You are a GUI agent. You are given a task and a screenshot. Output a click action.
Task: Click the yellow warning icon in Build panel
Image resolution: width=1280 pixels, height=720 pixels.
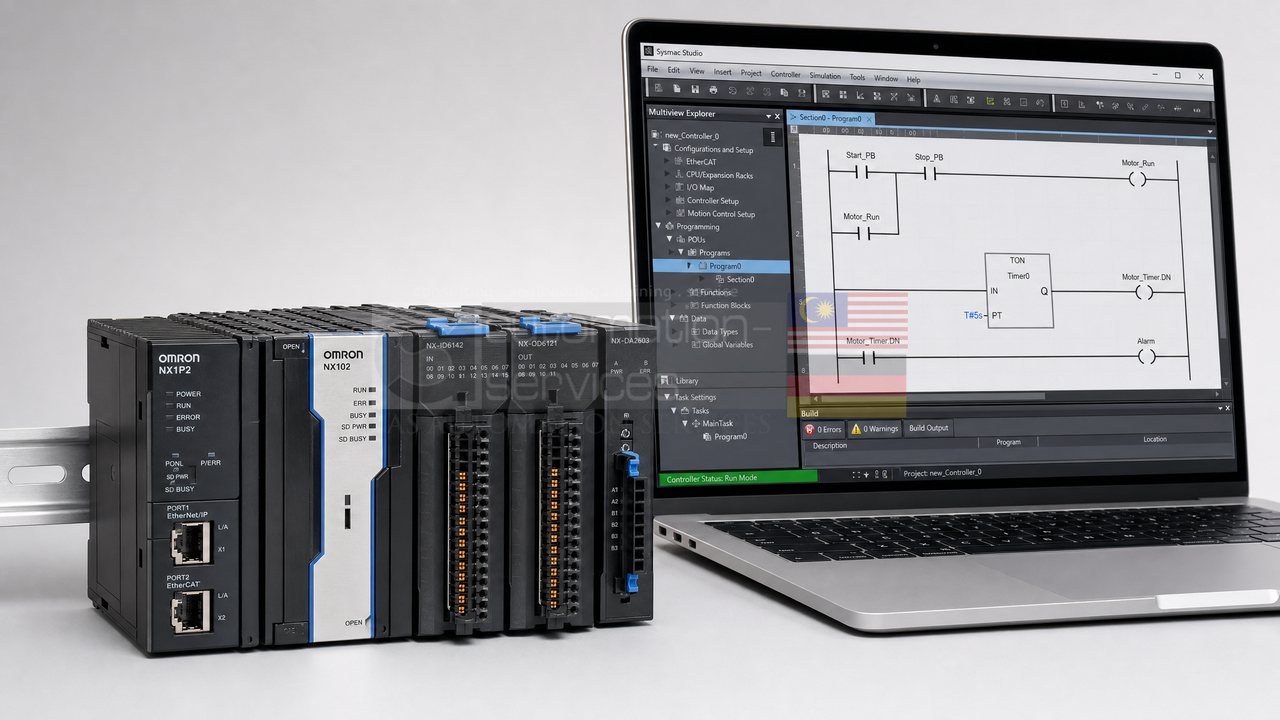click(855, 429)
